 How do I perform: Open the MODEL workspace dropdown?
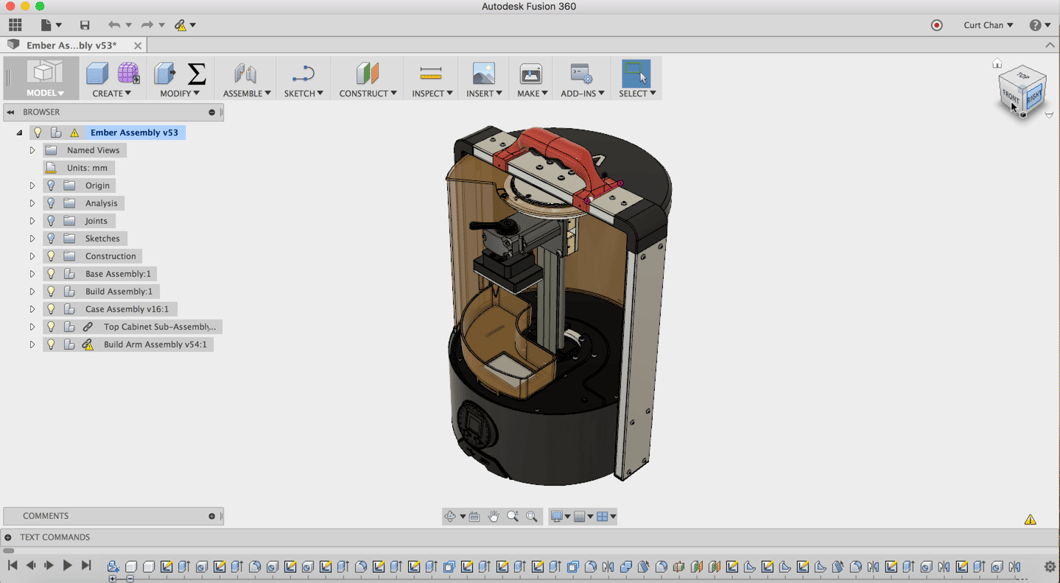[x=45, y=93]
